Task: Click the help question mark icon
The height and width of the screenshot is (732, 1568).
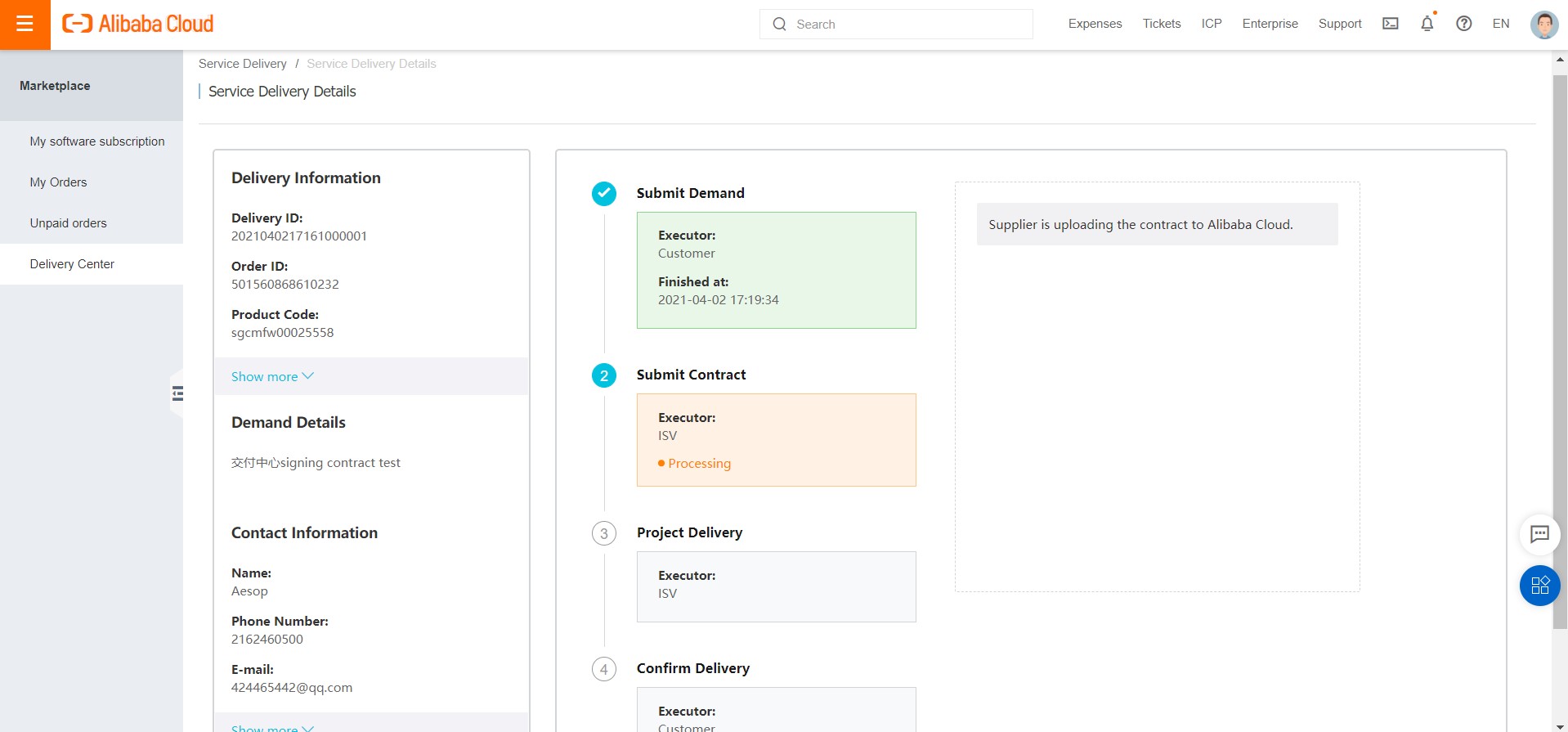Action: click(1463, 24)
